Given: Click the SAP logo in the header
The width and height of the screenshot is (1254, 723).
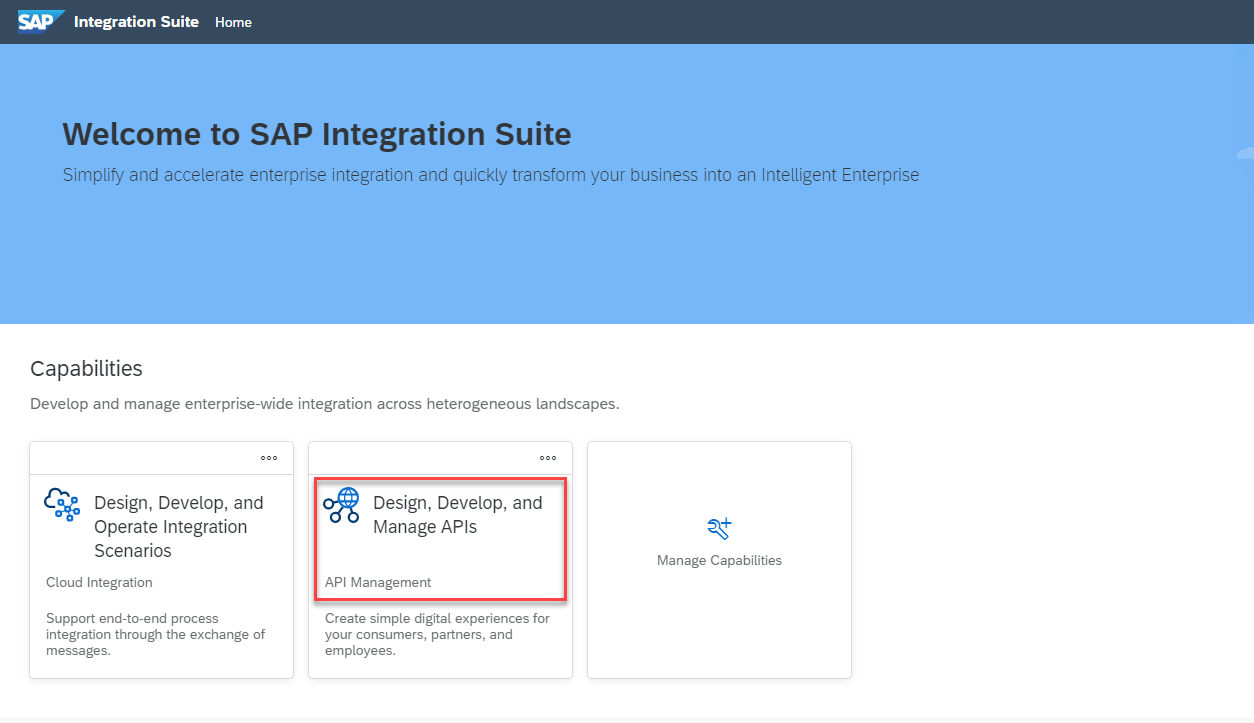Looking at the screenshot, I should (41, 21).
